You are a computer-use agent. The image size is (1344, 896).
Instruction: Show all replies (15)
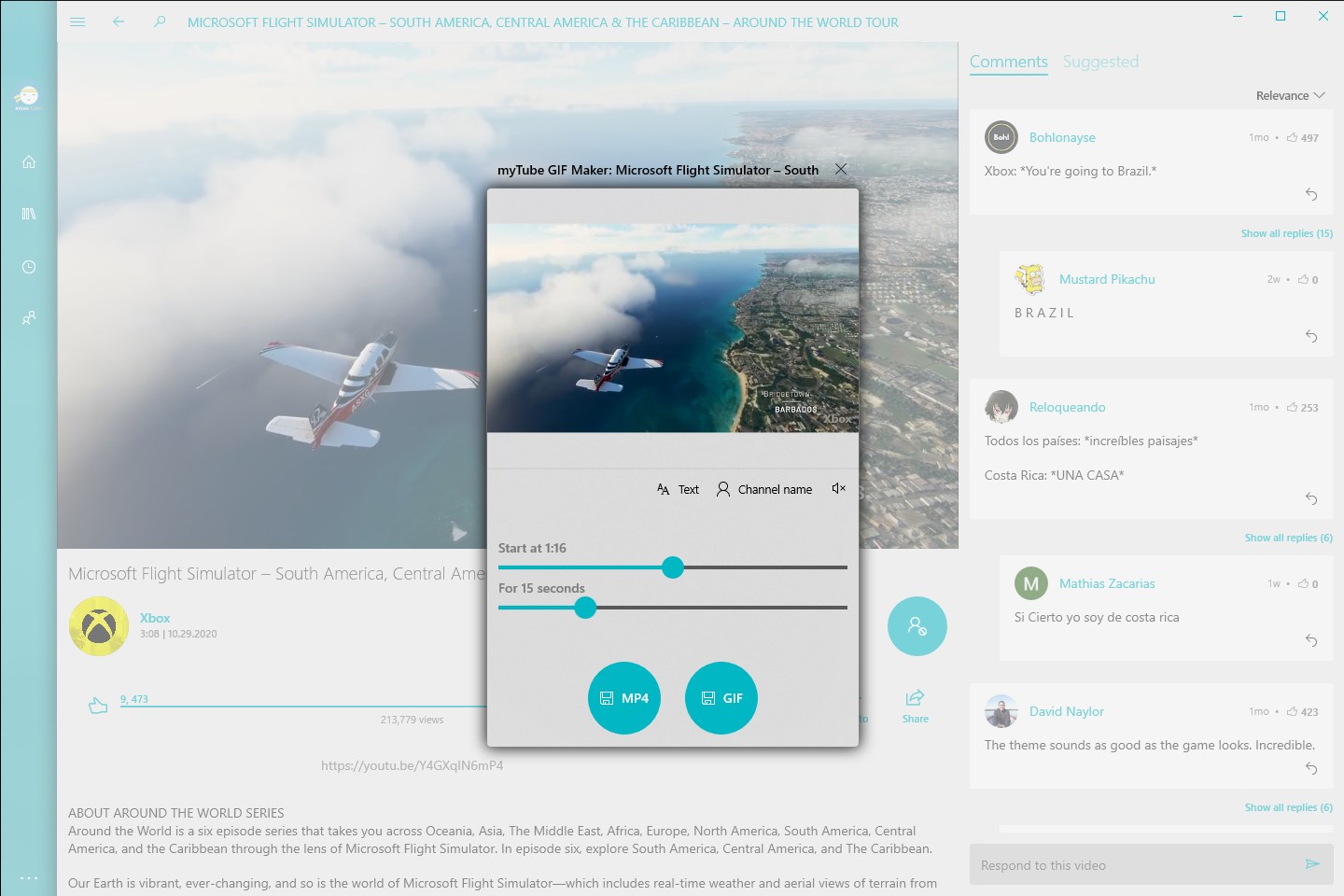click(x=1286, y=233)
